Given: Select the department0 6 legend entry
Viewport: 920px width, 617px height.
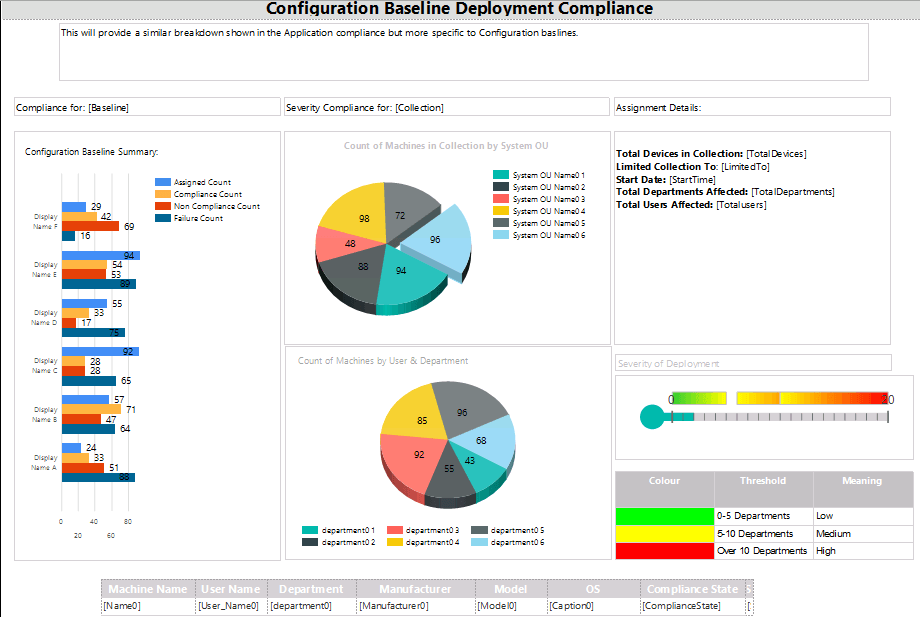Looking at the screenshot, I should tap(508, 543).
